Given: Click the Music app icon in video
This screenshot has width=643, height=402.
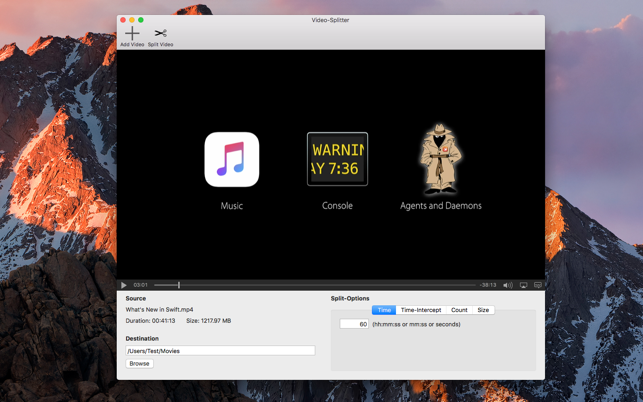Looking at the screenshot, I should 232,159.
